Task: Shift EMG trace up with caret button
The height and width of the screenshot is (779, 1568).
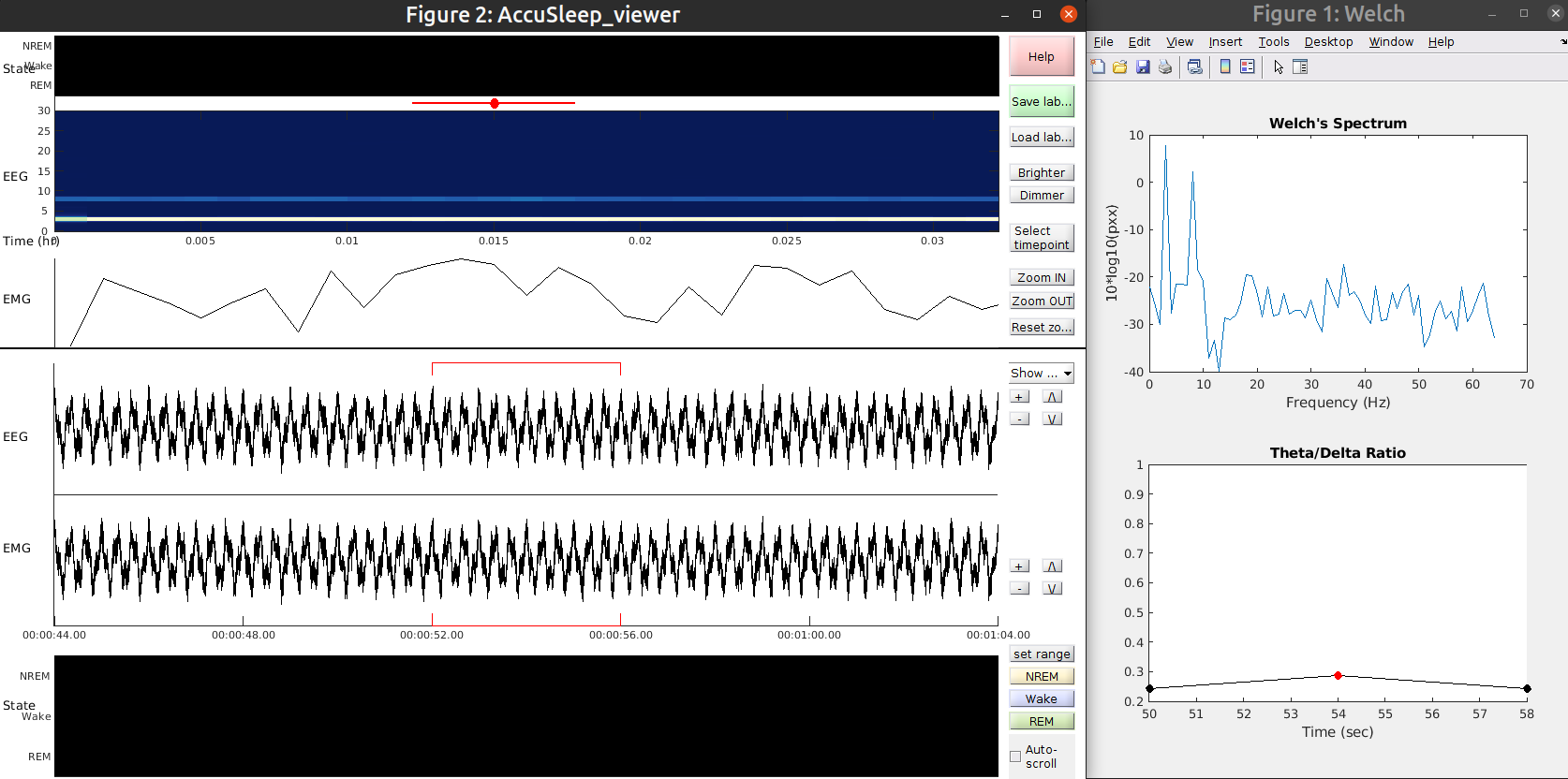Action: click(x=1052, y=566)
